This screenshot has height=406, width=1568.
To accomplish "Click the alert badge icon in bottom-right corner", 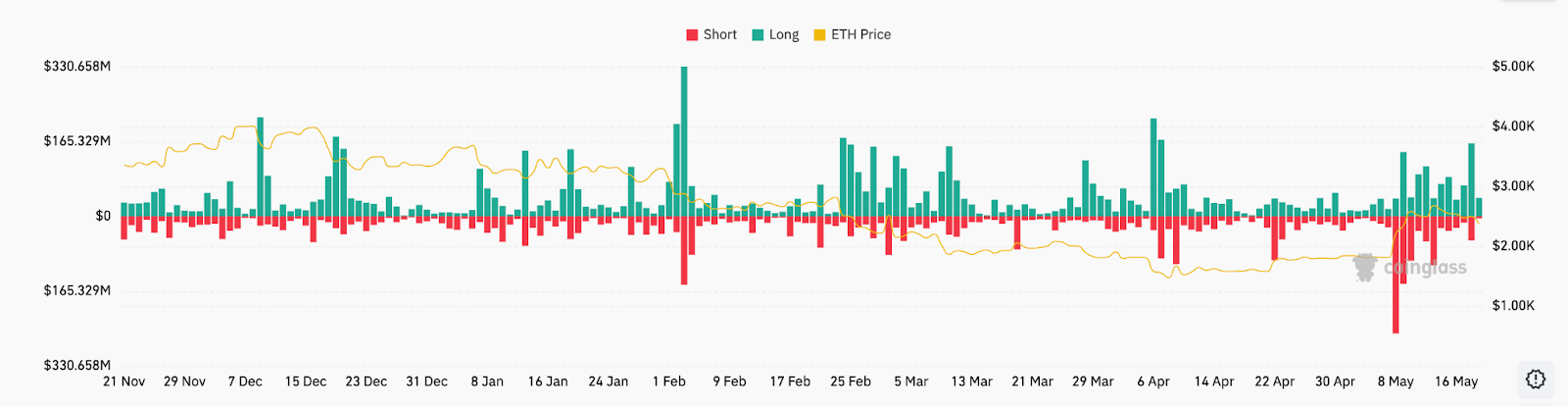I will [x=1536, y=379].
